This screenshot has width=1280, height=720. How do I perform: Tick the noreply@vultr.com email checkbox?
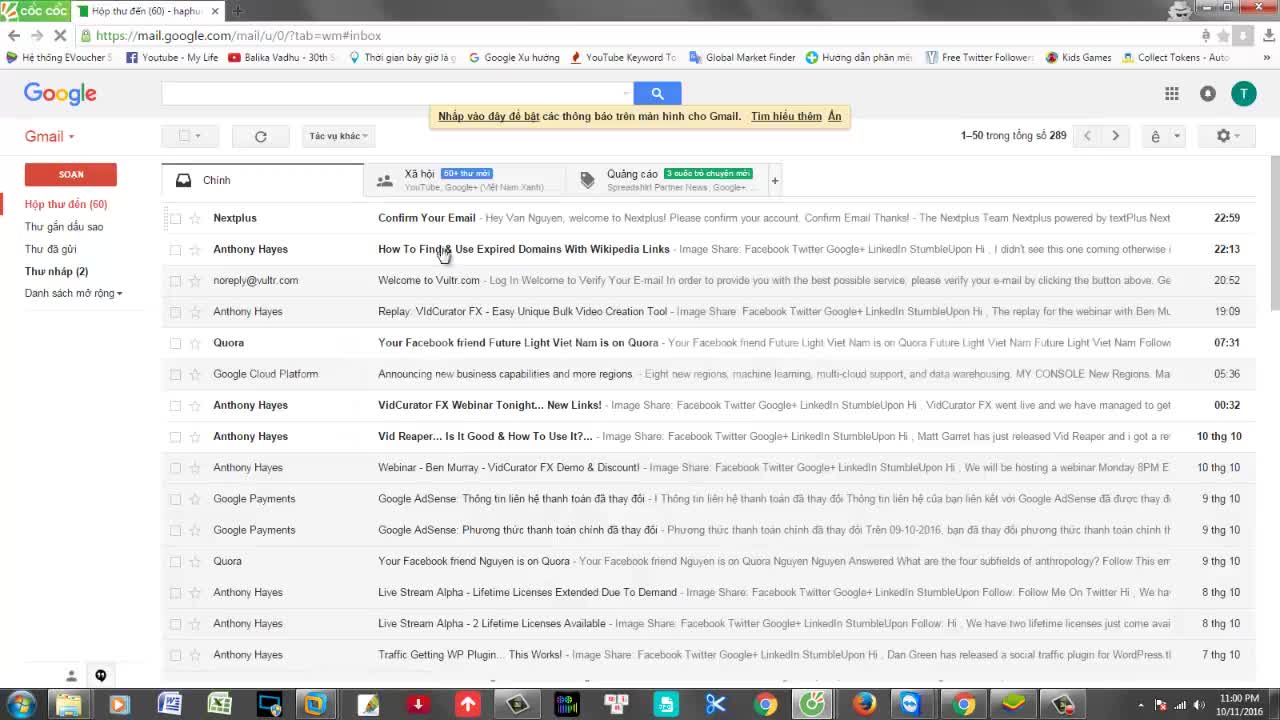tap(175, 280)
